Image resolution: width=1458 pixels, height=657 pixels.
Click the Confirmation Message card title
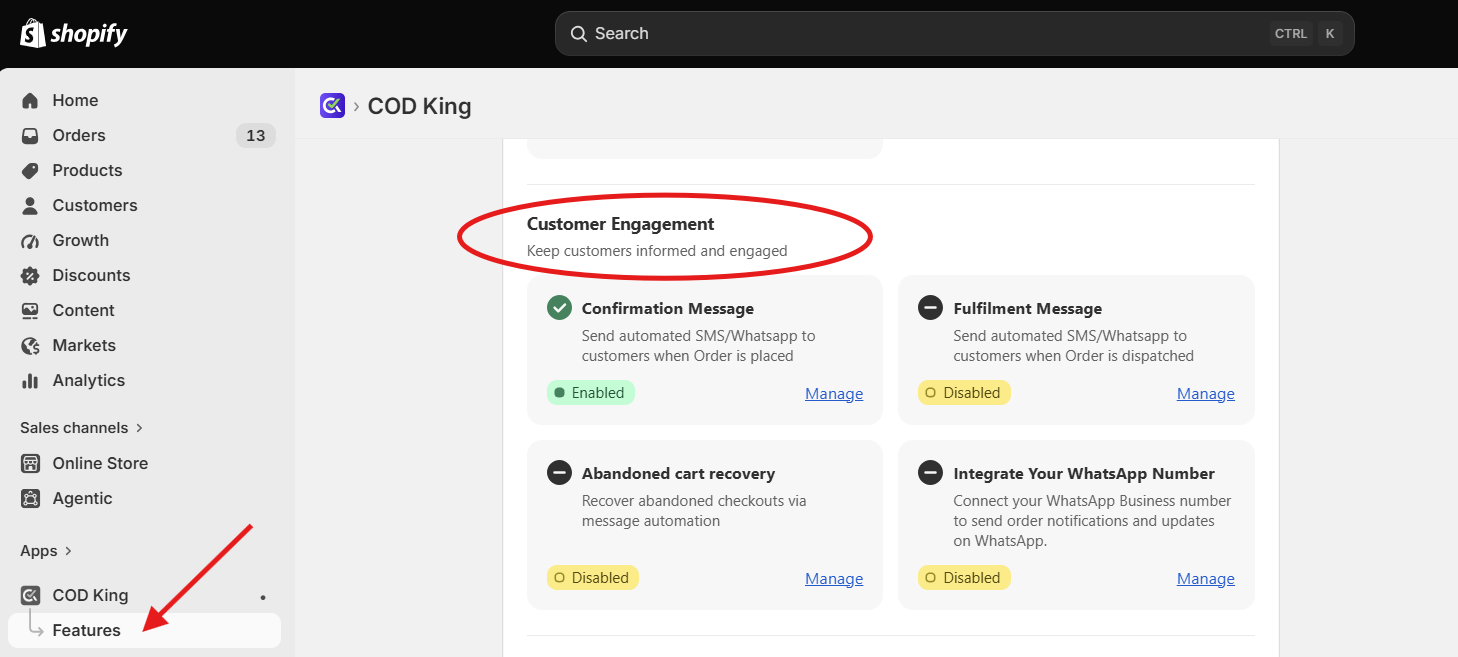coord(668,309)
